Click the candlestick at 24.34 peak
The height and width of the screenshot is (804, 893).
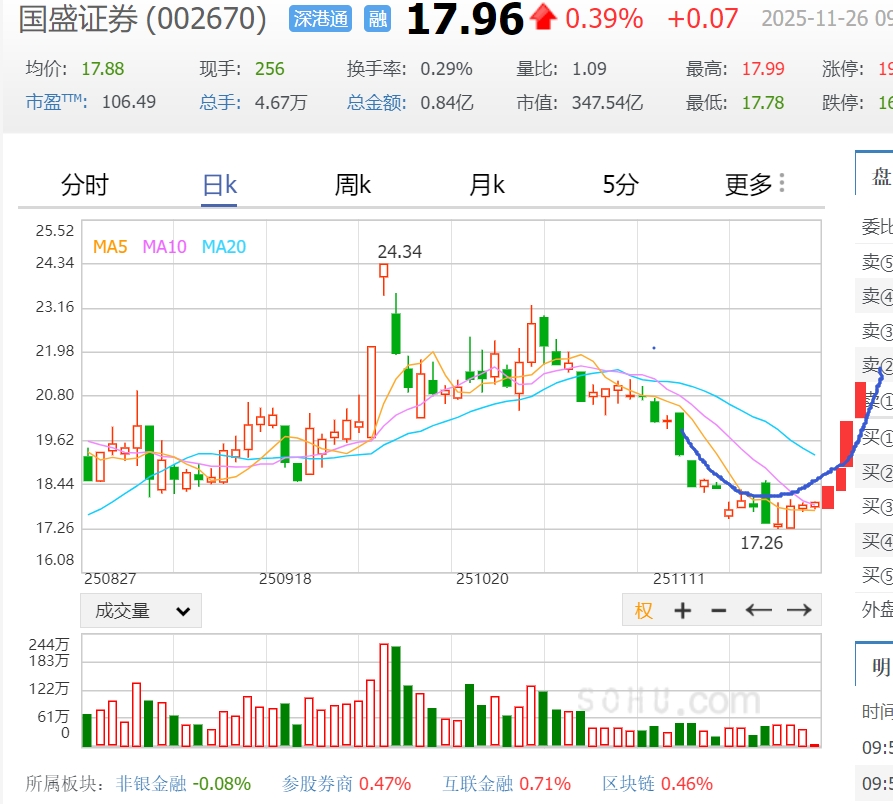(384, 279)
